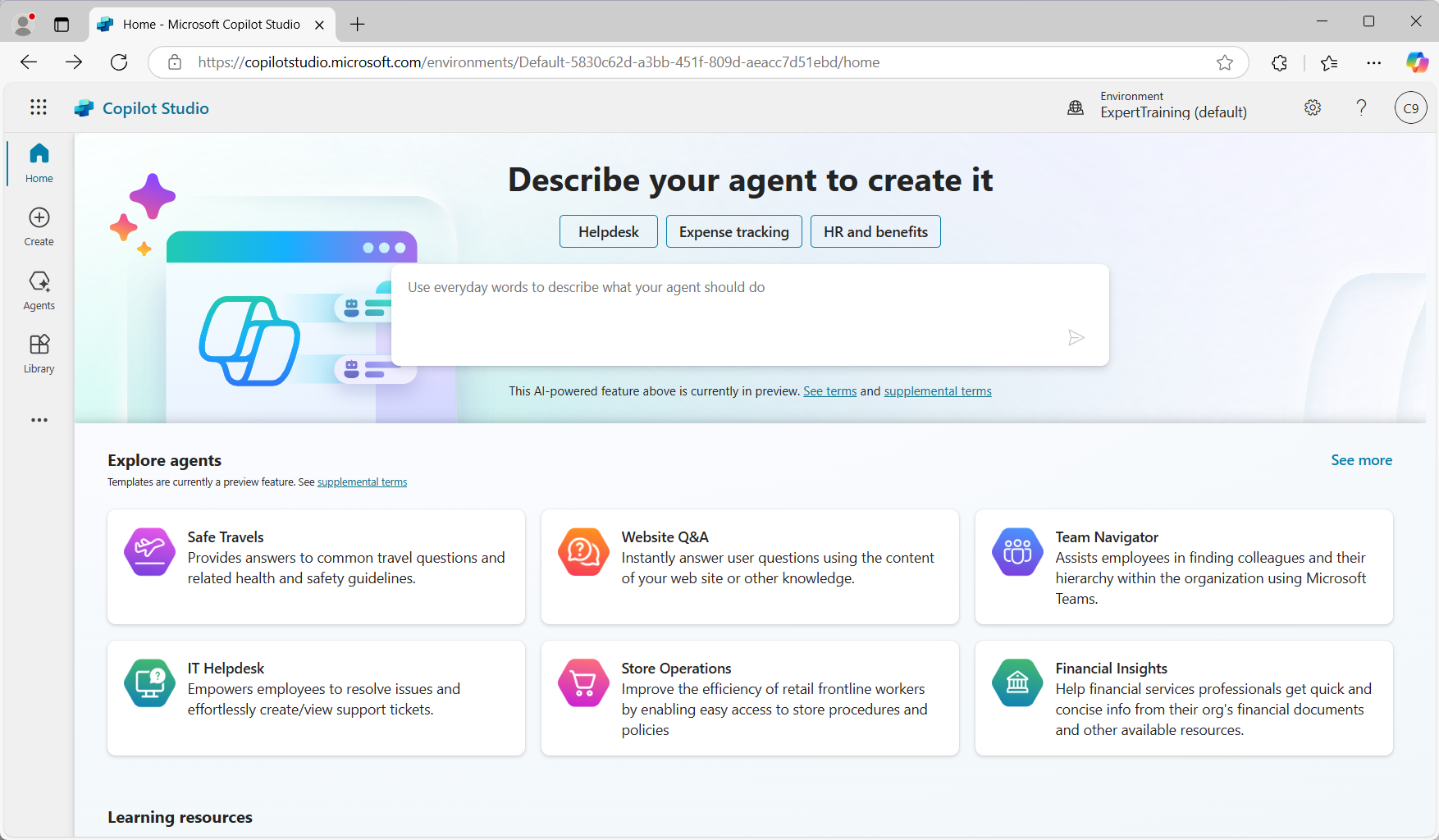The width and height of the screenshot is (1439, 840).
Task: Open the help question mark menu
Action: 1361,107
